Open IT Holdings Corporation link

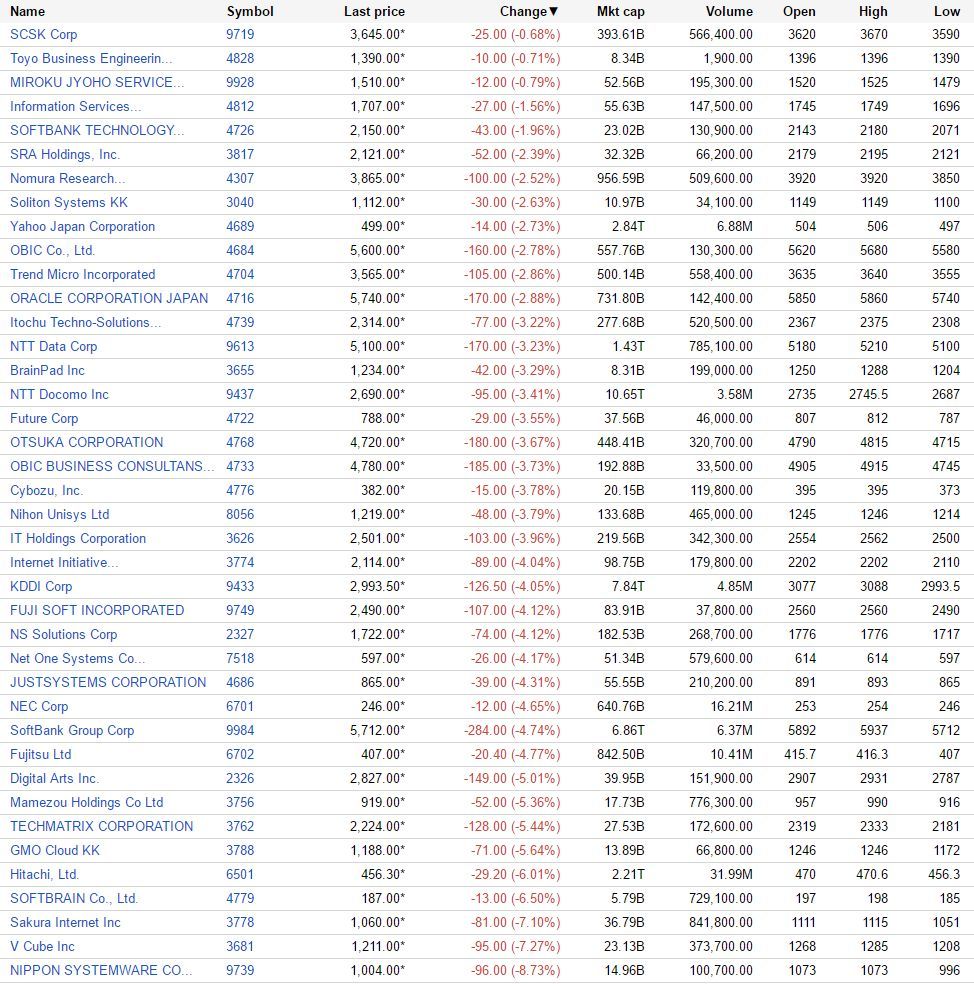coord(78,538)
